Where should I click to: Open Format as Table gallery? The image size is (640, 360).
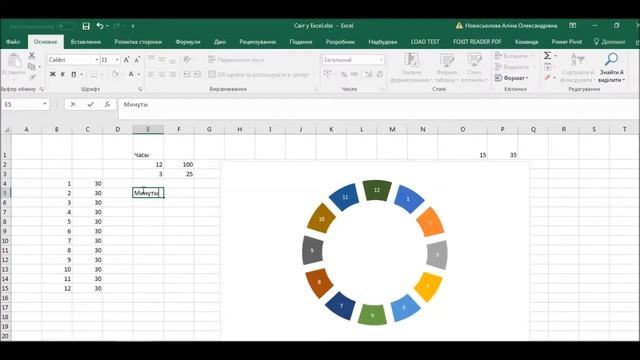[x=447, y=68]
